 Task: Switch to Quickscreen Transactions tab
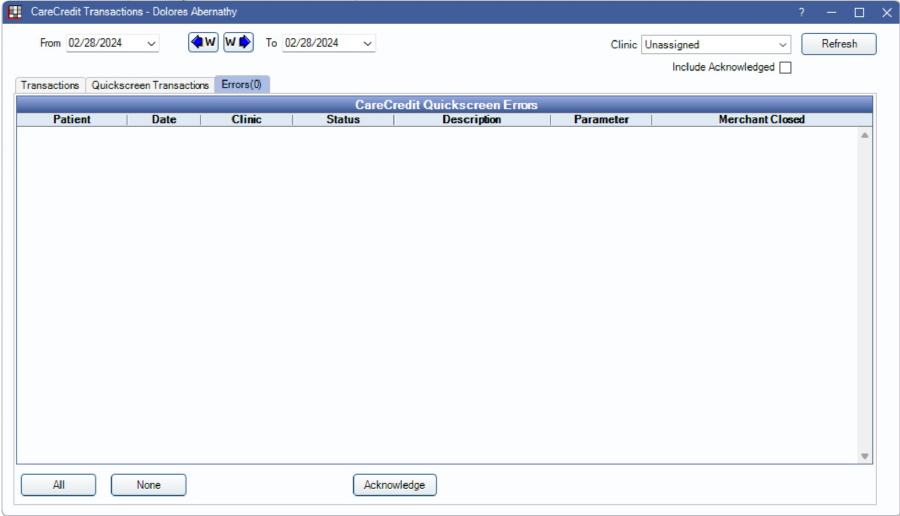pyautogui.click(x=150, y=85)
